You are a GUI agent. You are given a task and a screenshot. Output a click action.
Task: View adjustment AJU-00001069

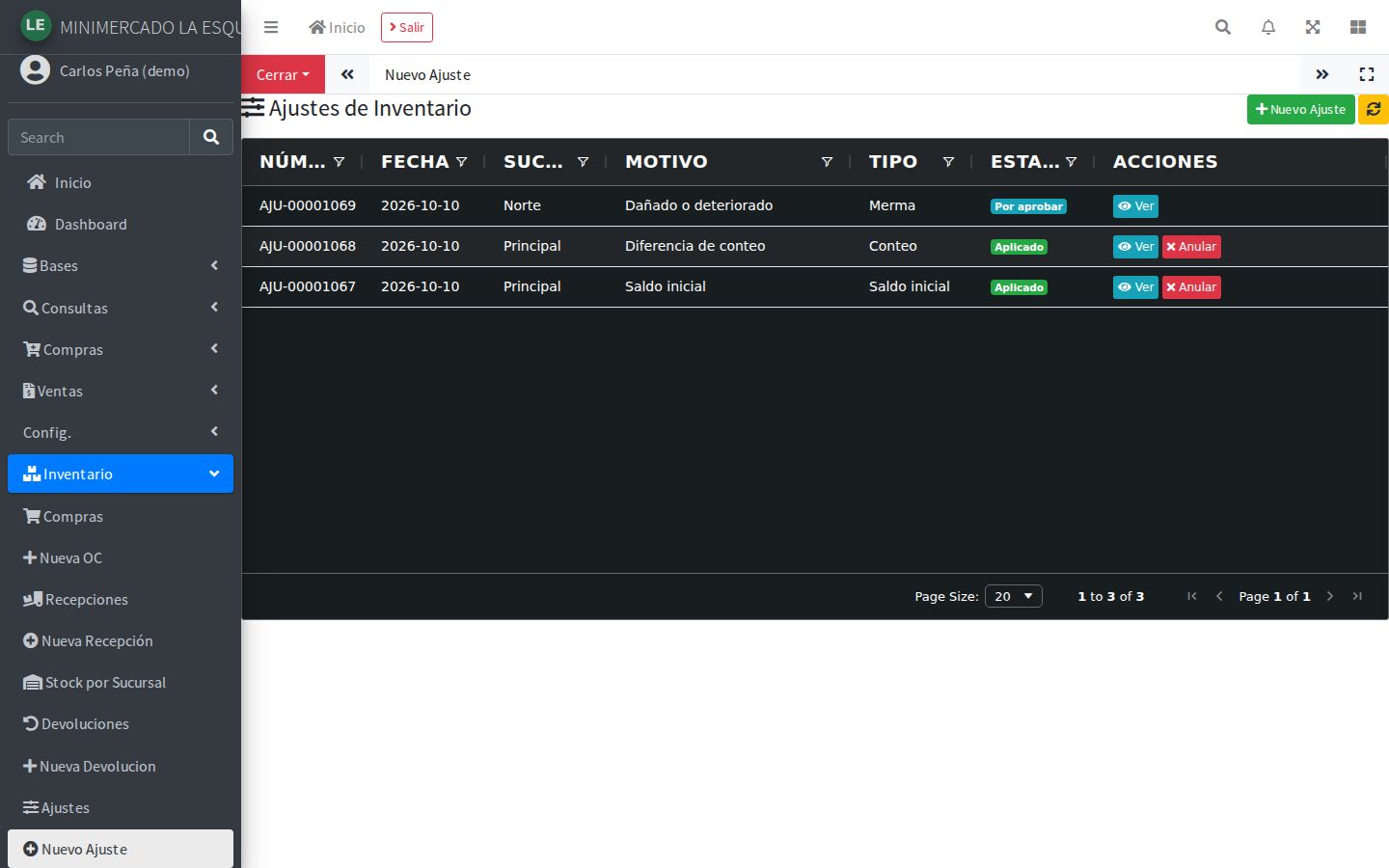pyautogui.click(x=1135, y=206)
